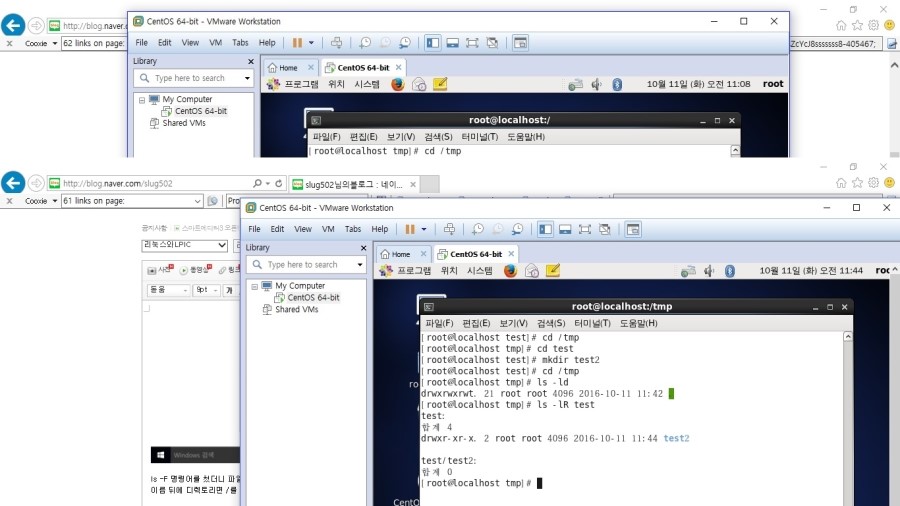Open 검색(S) menu in root@localhost:/tmp terminal
The height and width of the screenshot is (506, 900).
tap(551, 324)
